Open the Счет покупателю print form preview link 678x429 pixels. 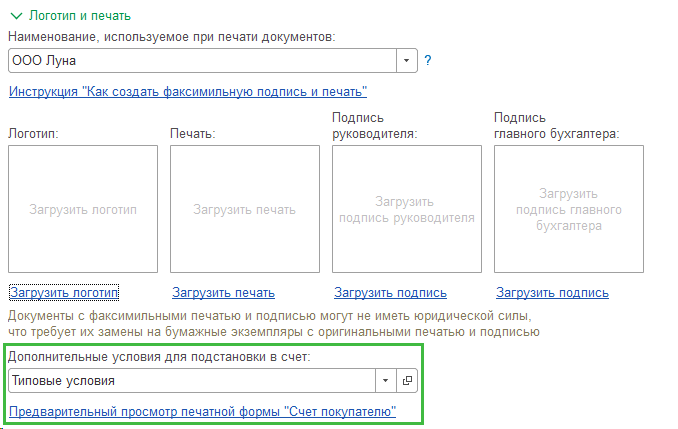(202, 411)
